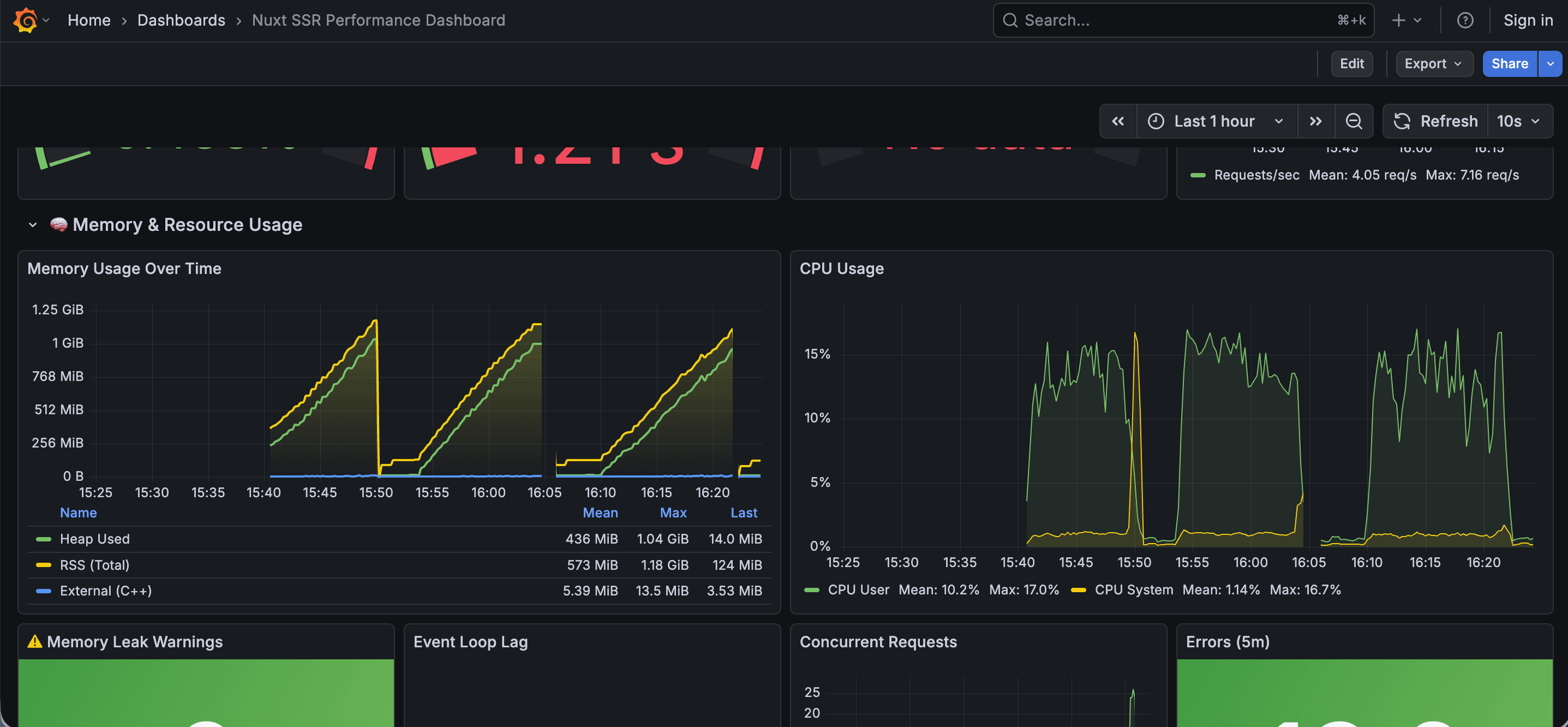Open the add new item plus icon
Screen dimensions: 1568x727
pos(1398,20)
